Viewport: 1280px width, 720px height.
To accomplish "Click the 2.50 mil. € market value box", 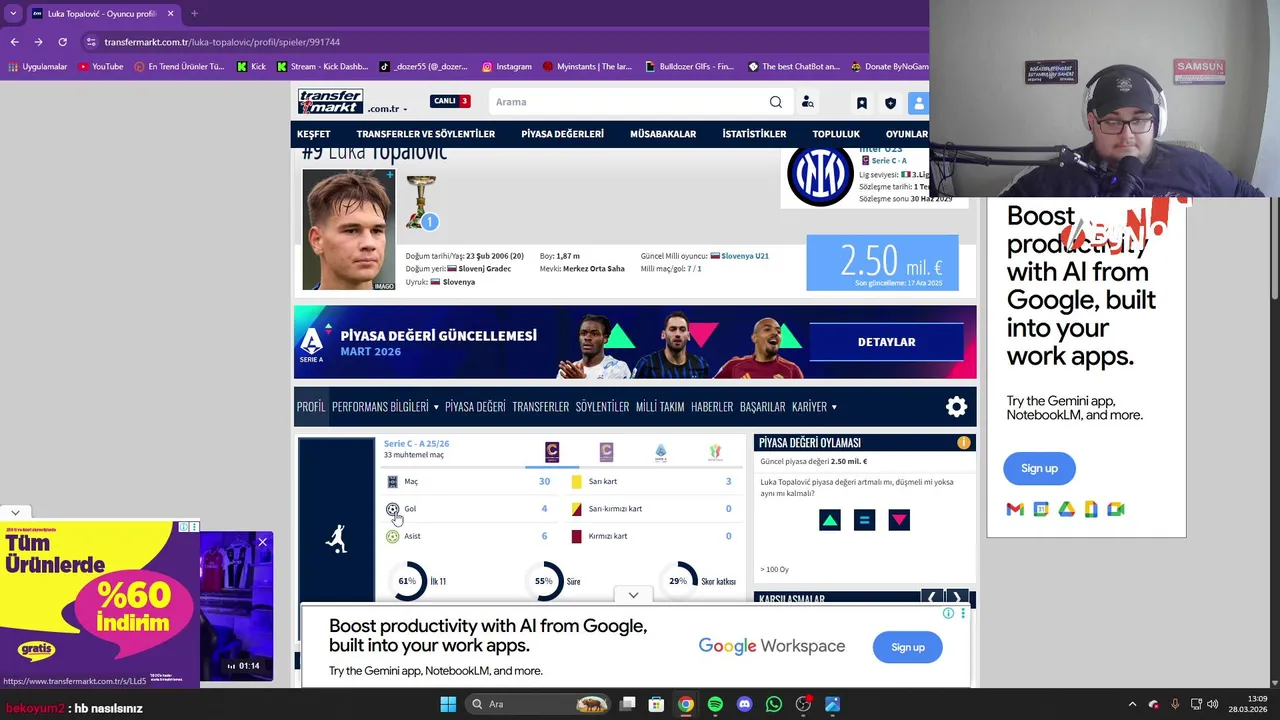I will 882,263.
